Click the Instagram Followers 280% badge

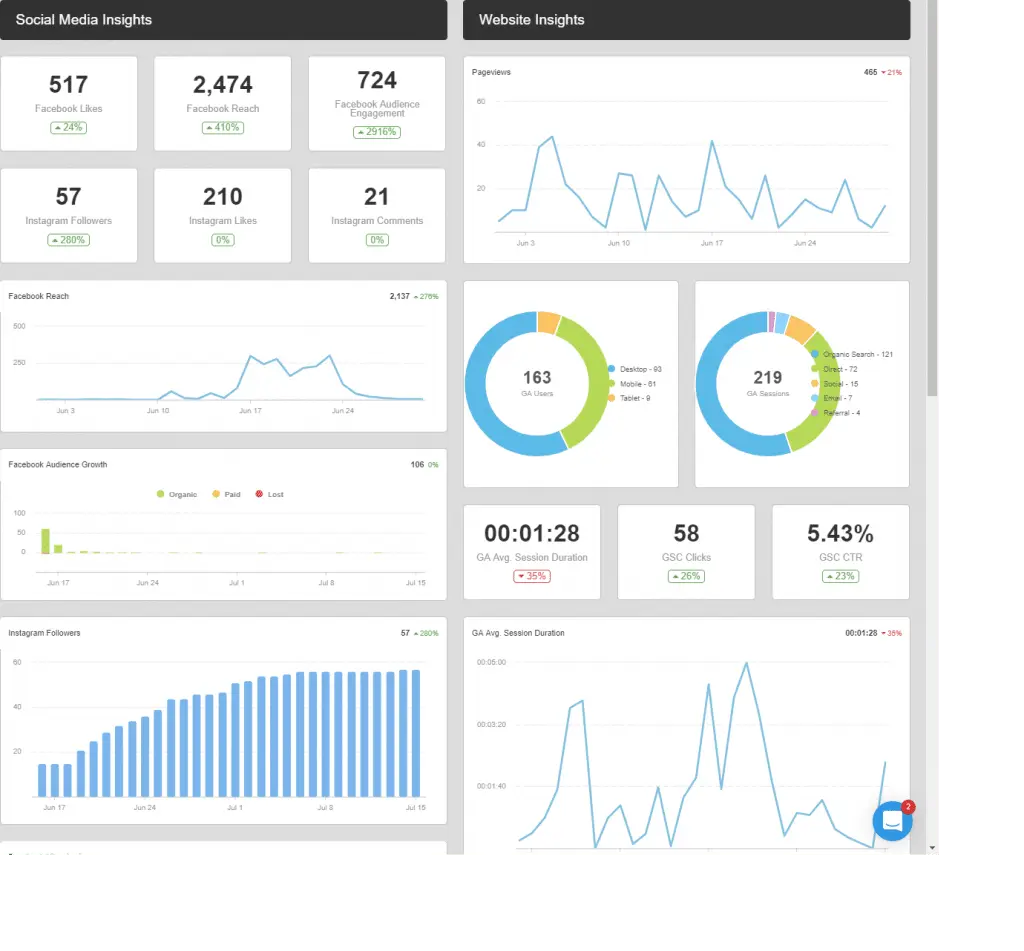click(68, 240)
